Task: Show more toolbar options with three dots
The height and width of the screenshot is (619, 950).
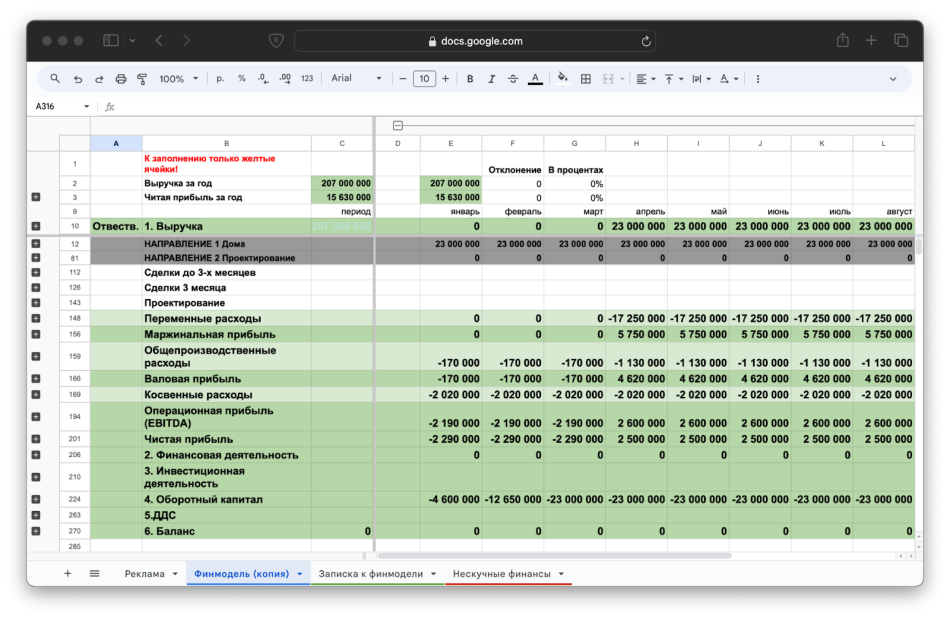Action: (x=757, y=79)
